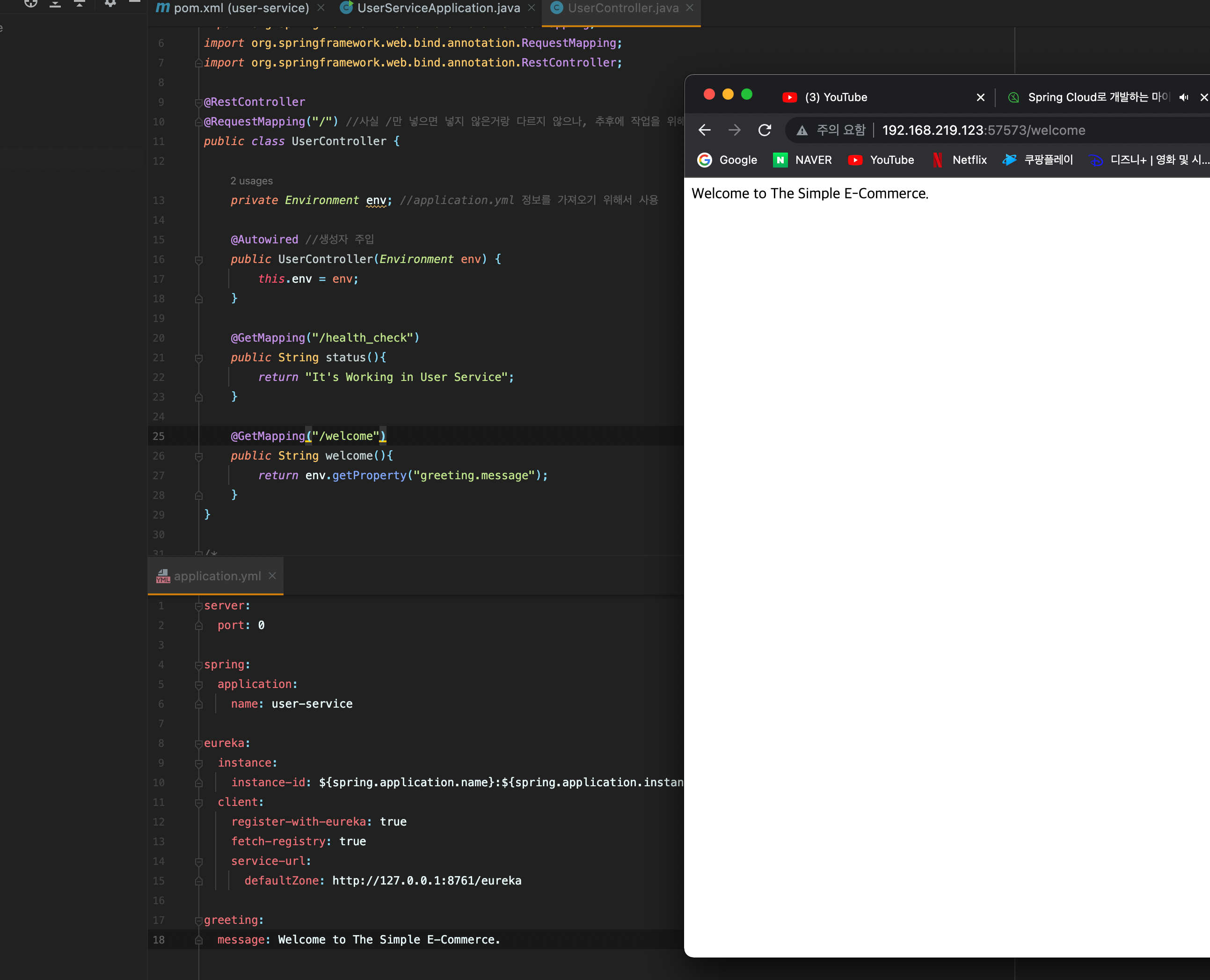The height and width of the screenshot is (980, 1210).
Task: Fold the status() method at line 21
Action: coord(199,358)
